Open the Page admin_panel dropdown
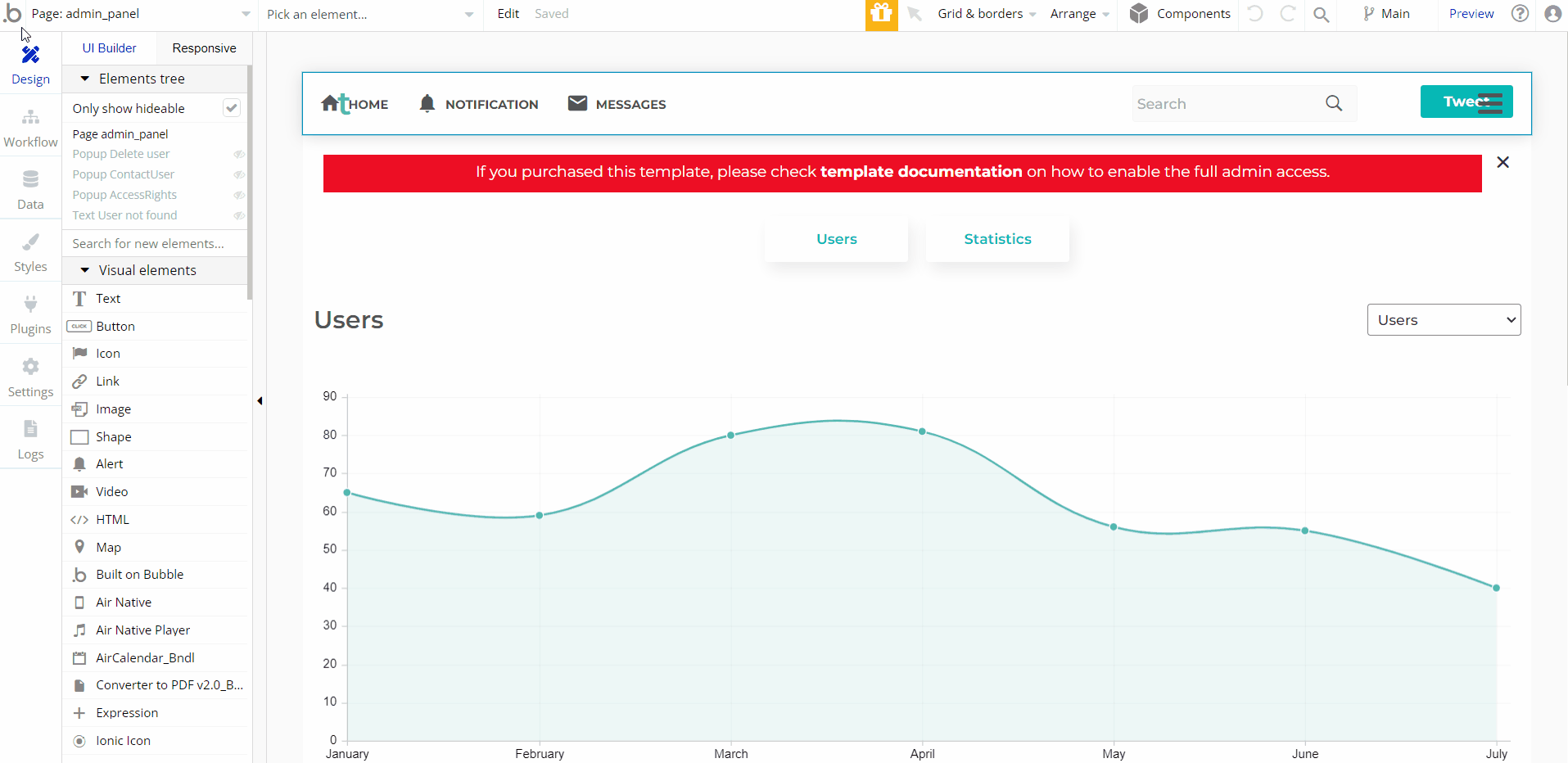1568x763 pixels. pos(141,14)
